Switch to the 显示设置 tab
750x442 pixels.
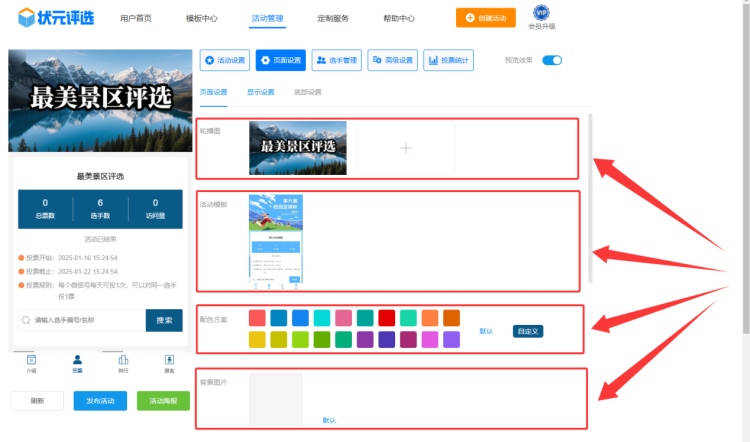point(261,92)
